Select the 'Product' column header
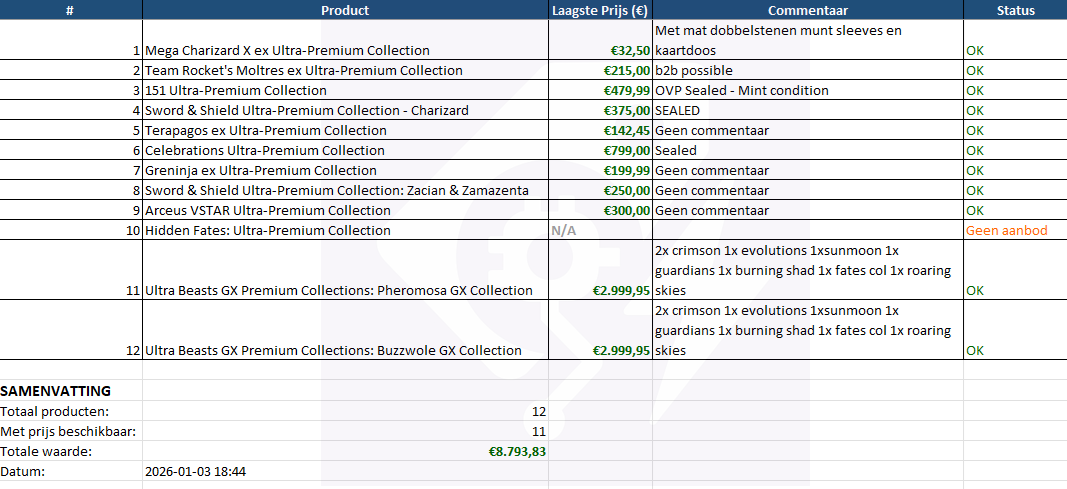The height and width of the screenshot is (489, 1067). (x=345, y=10)
